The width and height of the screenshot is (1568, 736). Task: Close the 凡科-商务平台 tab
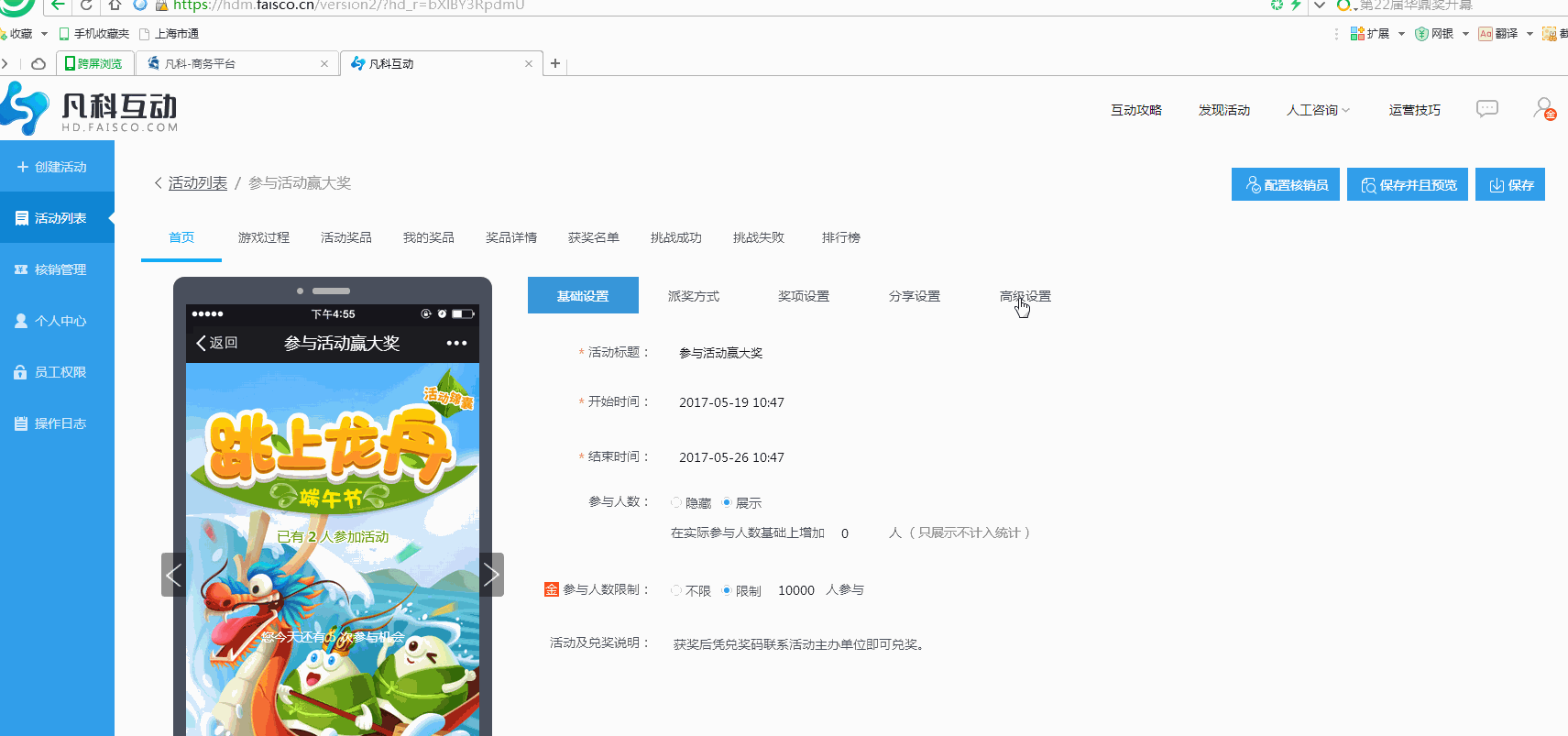[324, 64]
